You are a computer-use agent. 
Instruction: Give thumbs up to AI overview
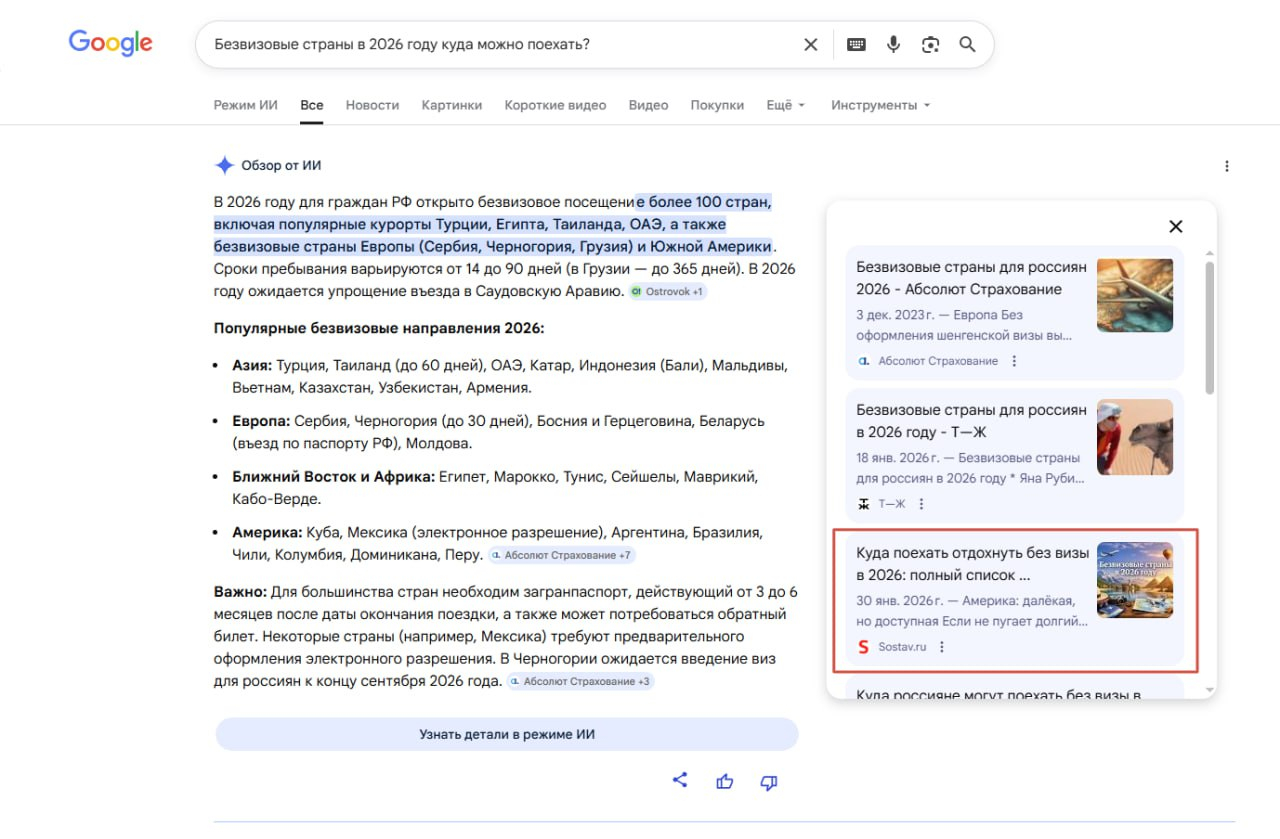pos(725,782)
